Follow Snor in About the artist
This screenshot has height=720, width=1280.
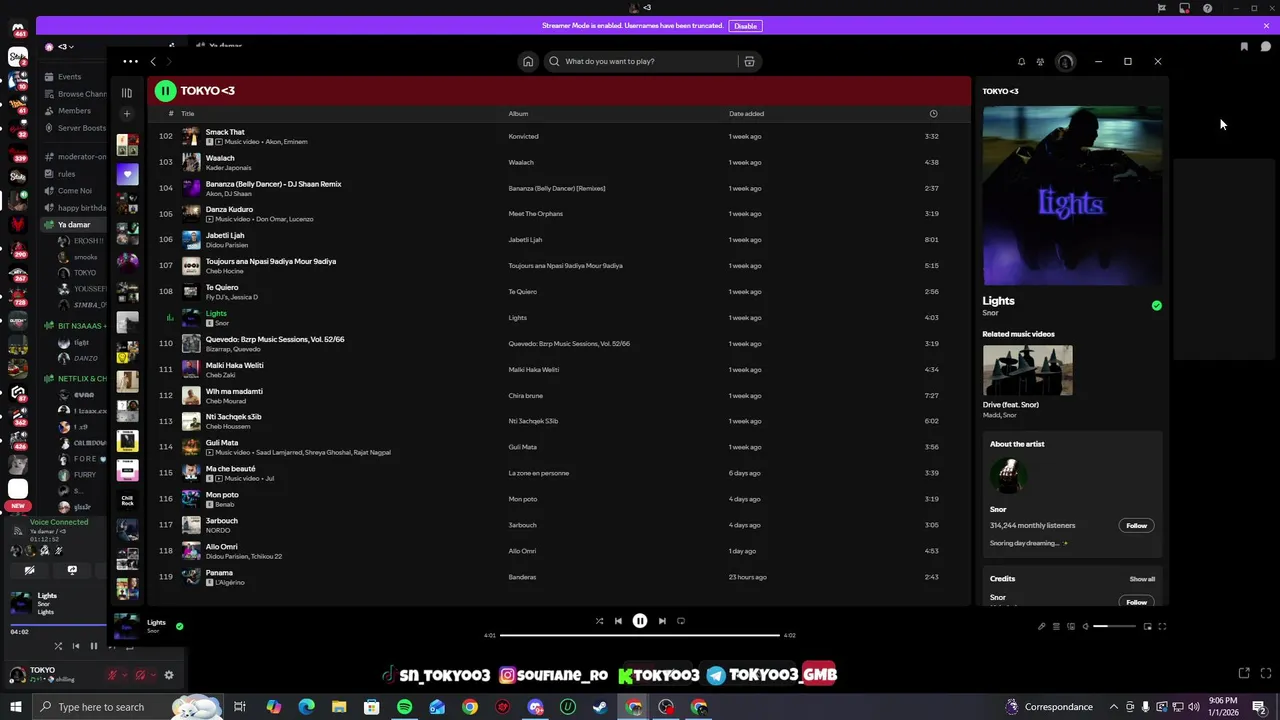tap(1137, 526)
